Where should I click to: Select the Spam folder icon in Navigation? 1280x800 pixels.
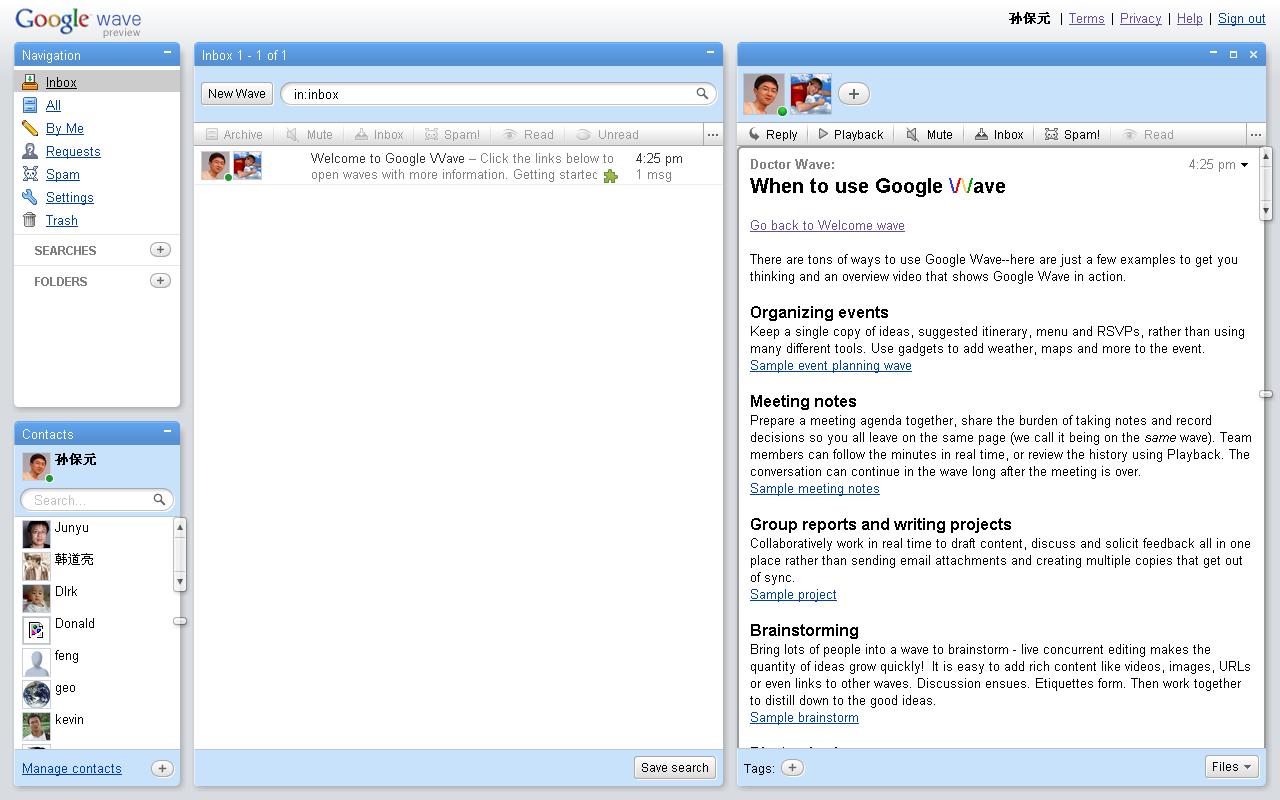point(30,174)
